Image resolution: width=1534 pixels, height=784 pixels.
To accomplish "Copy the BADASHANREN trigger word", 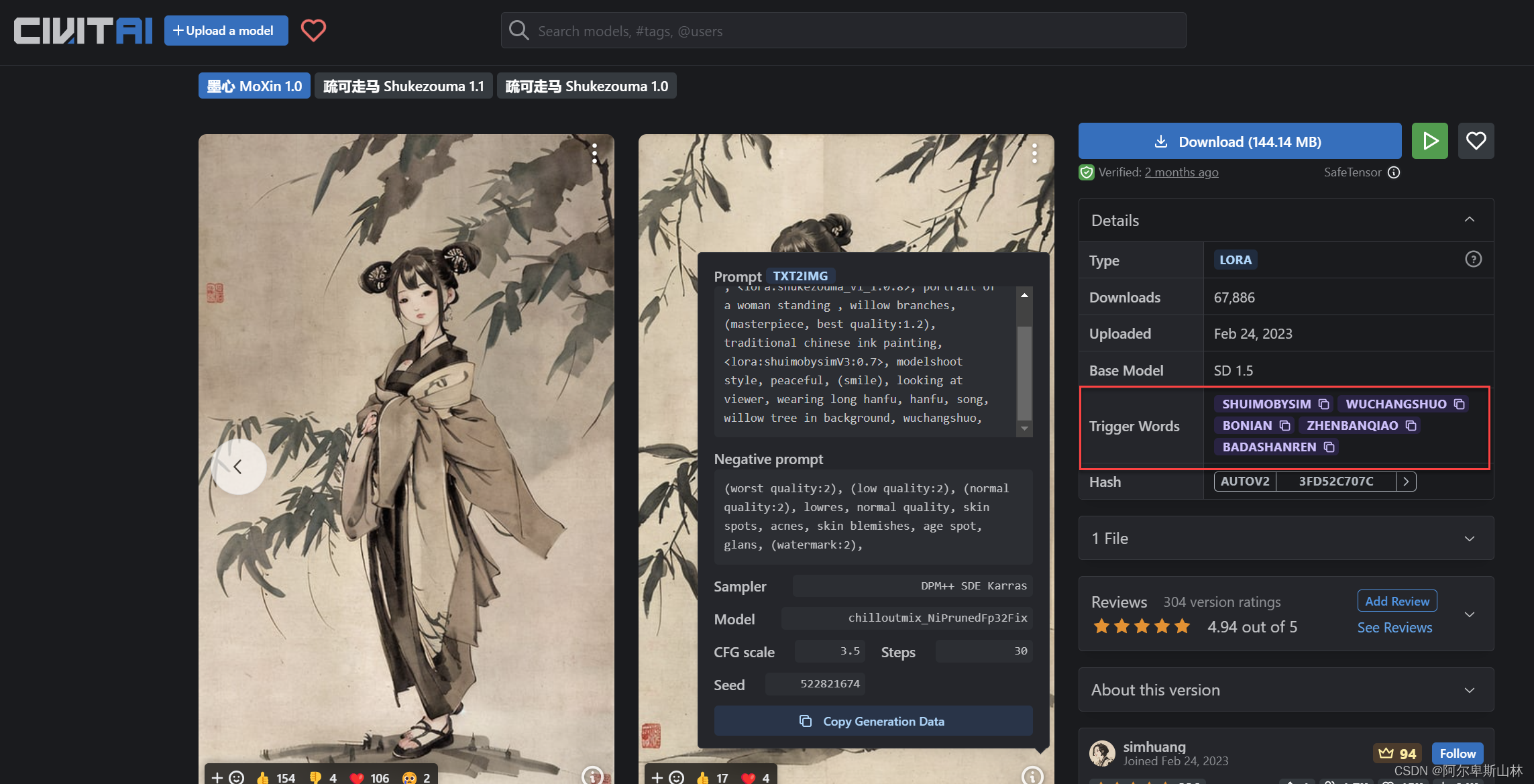I will (x=1329, y=447).
